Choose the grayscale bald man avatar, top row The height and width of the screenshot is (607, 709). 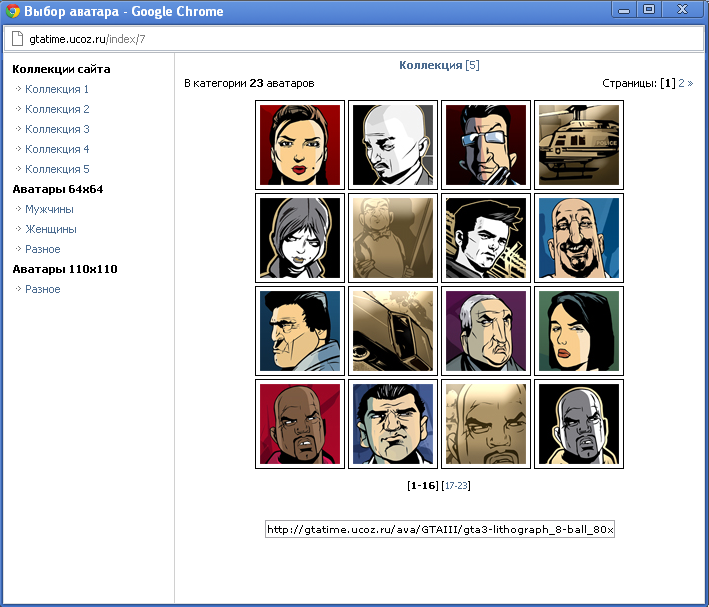[393, 145]
